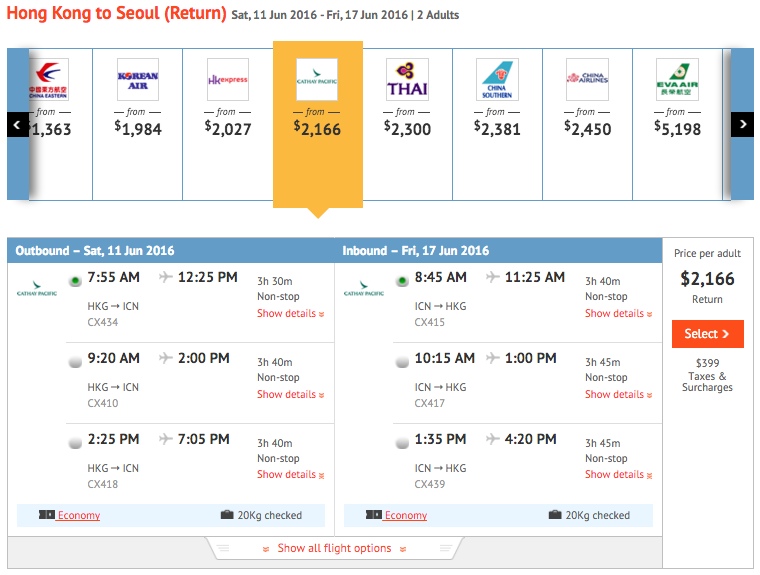
Task: Choose the HK Express airline logo
Action: pyautogui.click(x=228, y=80)
